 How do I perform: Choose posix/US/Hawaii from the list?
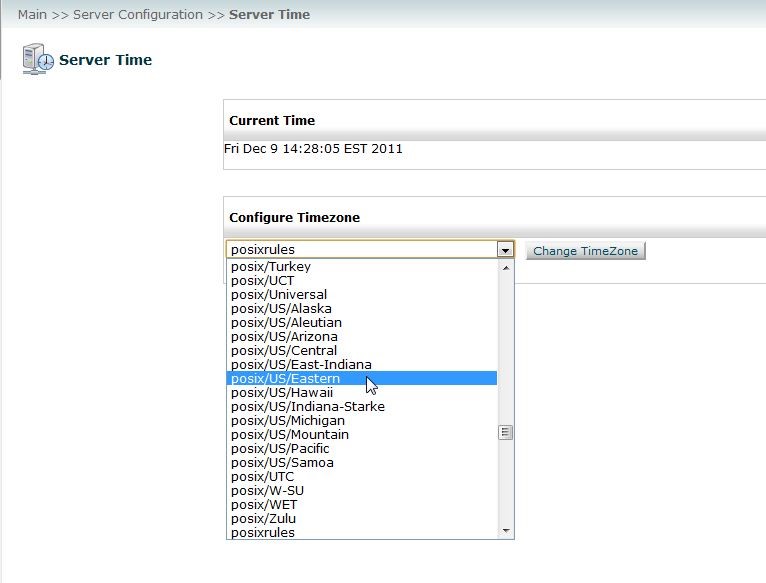coord(362,392)
